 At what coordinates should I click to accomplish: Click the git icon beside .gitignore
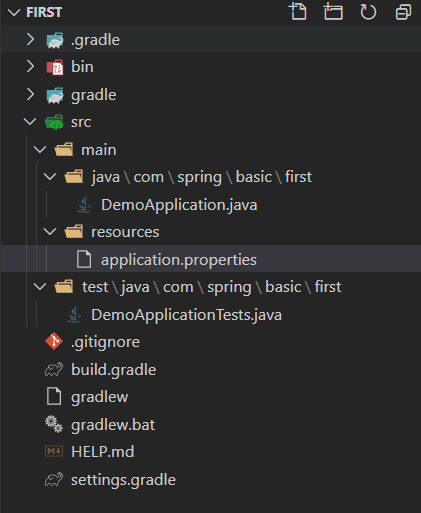tap(54, 341)
